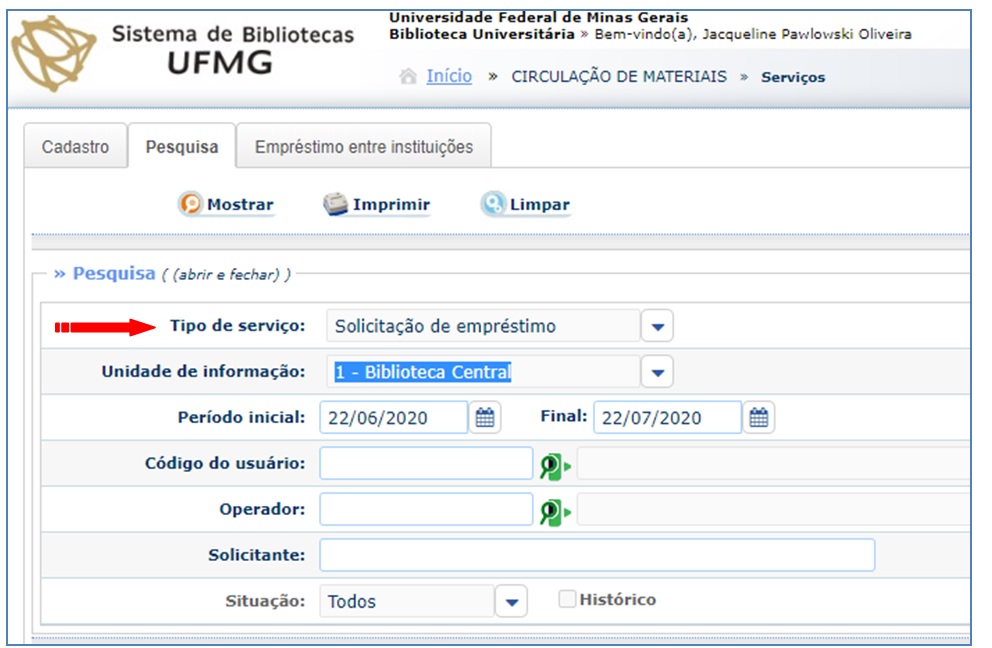
Task: Click the Imprimir printer icon
Action: pyautogui.click(x=335, y=204)
